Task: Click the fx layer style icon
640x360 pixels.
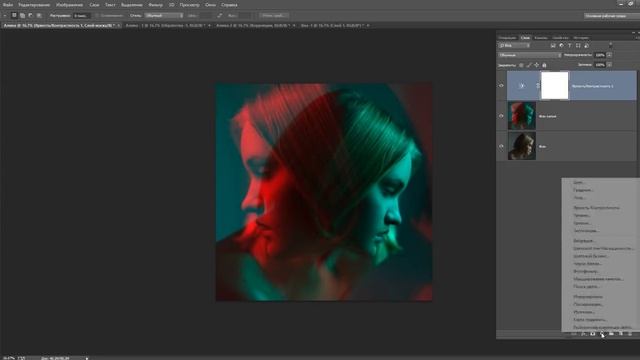Action: point(583,334)
